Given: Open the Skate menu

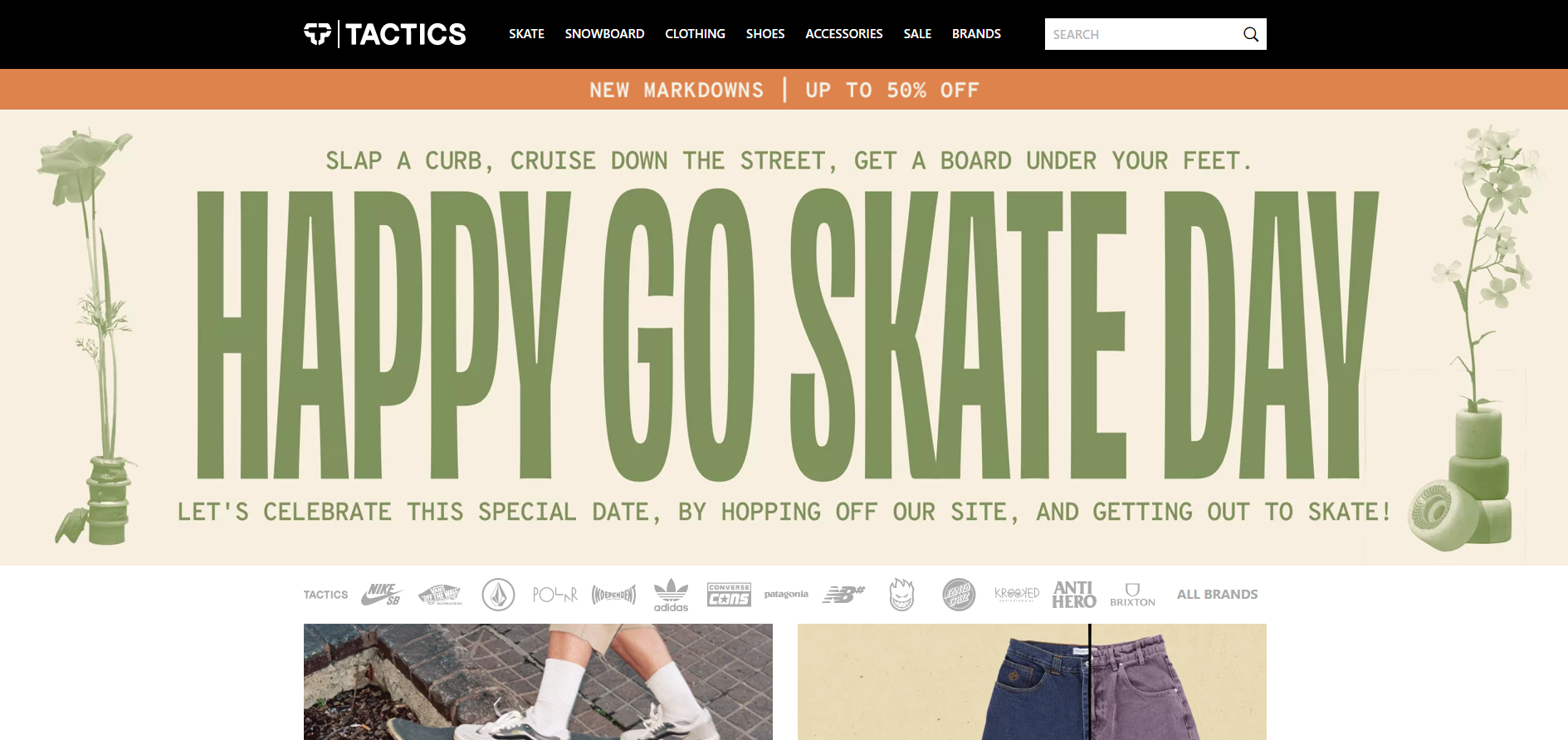Looking at the screenshot, I should point(526,34).
